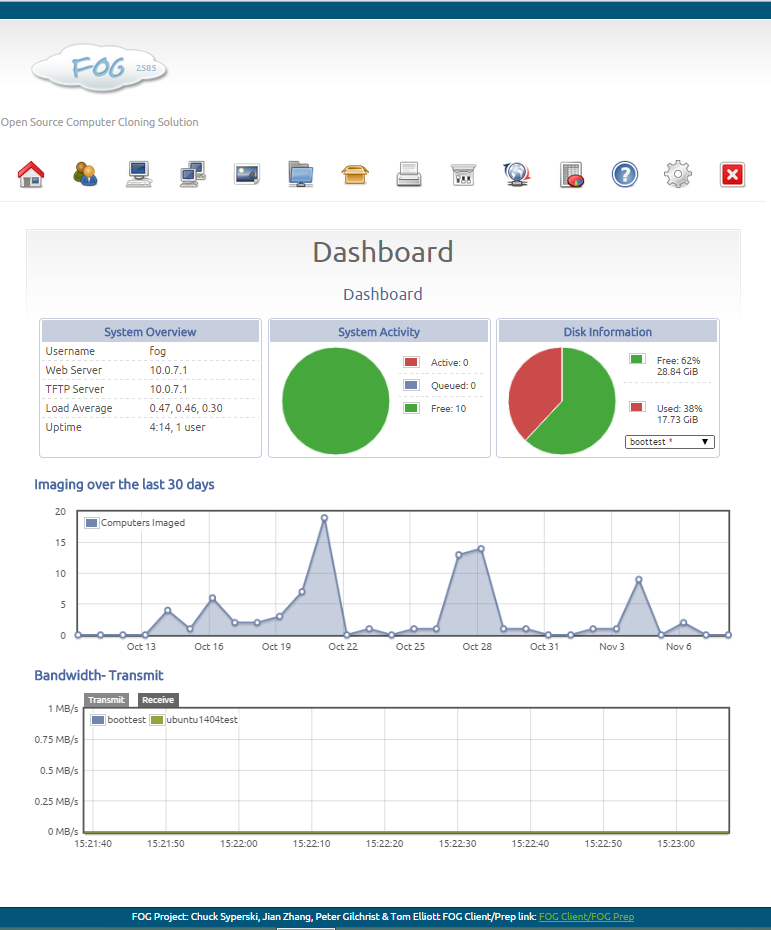Image resolution: width=771 pixels, height=930 pixels.
Task: Open the Group Management icon
Action: click(193, 174)
